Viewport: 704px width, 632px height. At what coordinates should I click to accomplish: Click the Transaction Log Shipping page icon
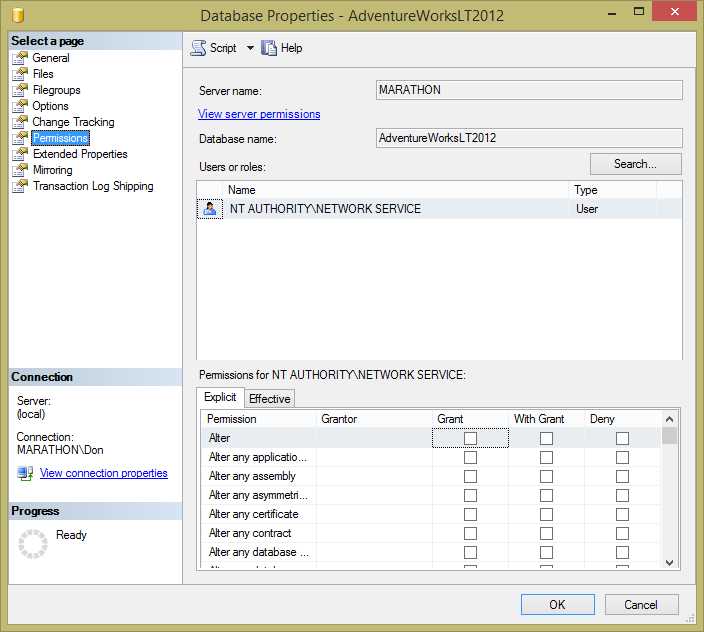20,186
